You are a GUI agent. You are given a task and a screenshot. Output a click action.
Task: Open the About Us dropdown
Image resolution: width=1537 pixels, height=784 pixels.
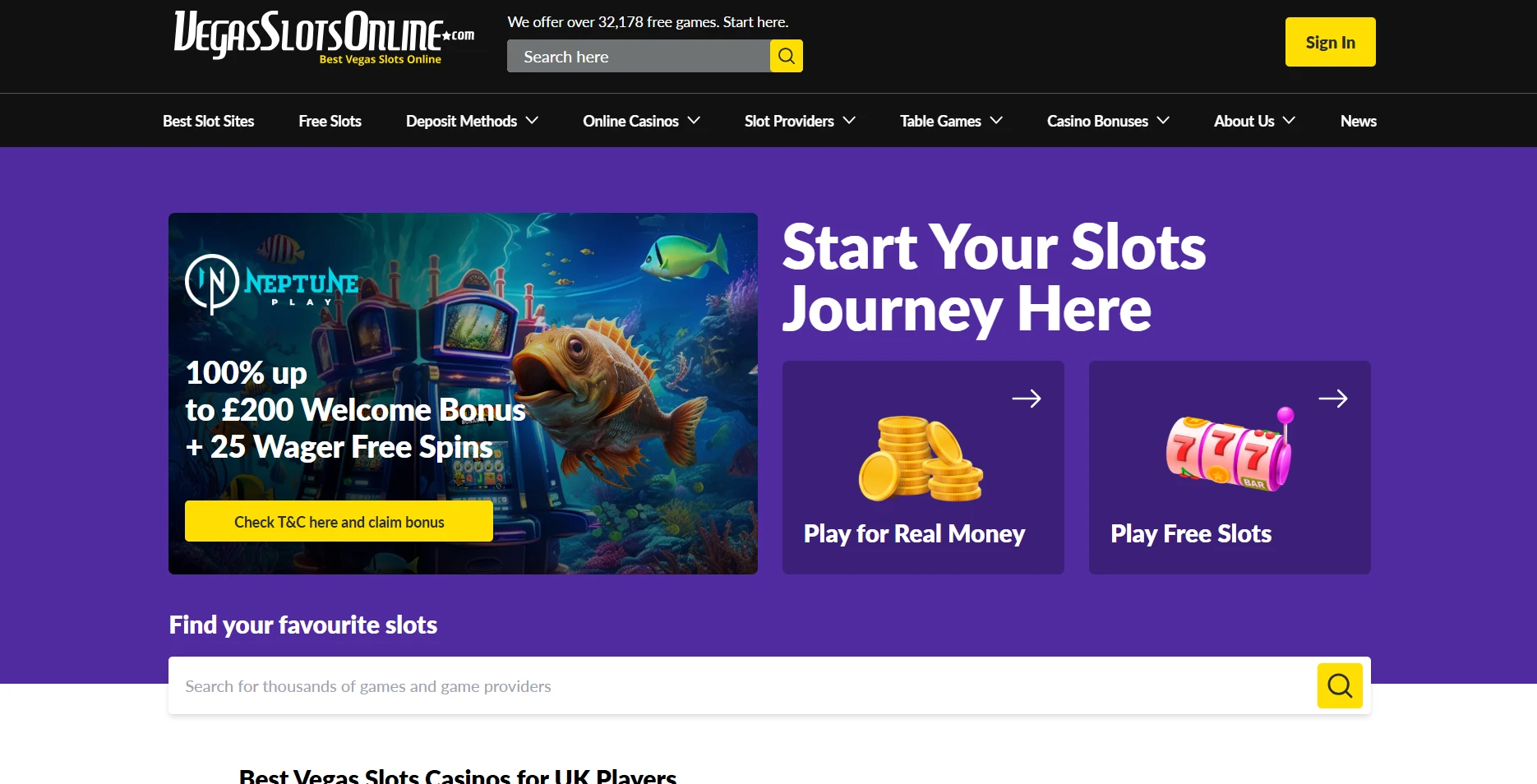(x=1254, y=121)
